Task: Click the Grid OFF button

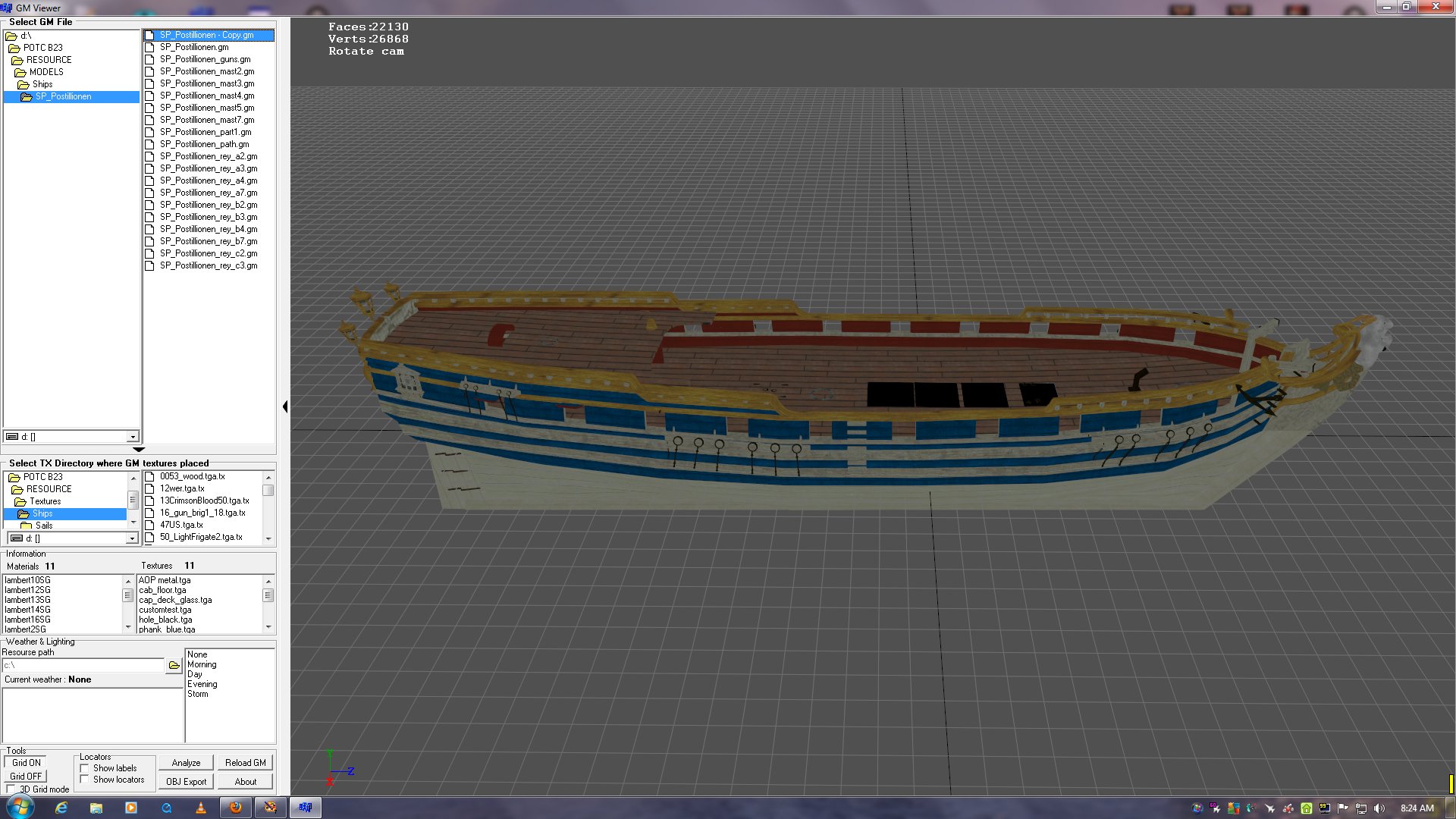Action: point(26,777)
